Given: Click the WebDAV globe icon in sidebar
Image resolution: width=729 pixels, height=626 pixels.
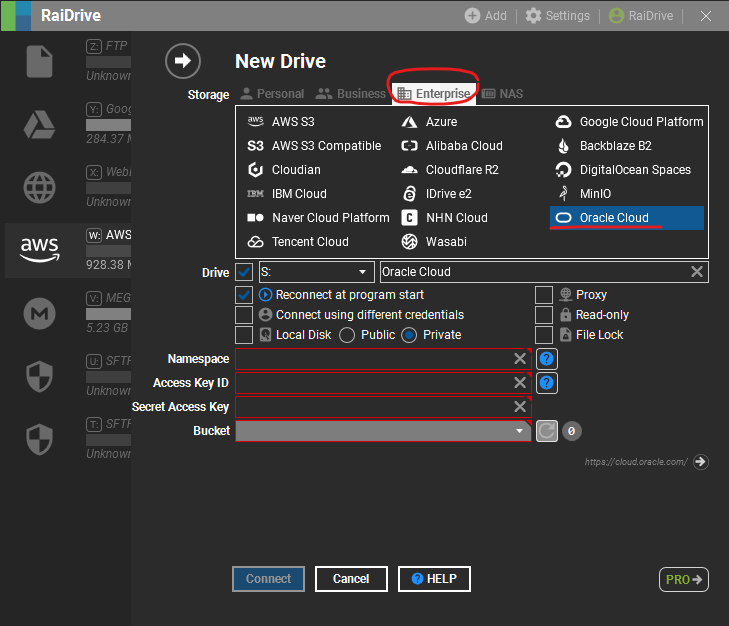Looking at the screenshot, I should tap(39, 187).
